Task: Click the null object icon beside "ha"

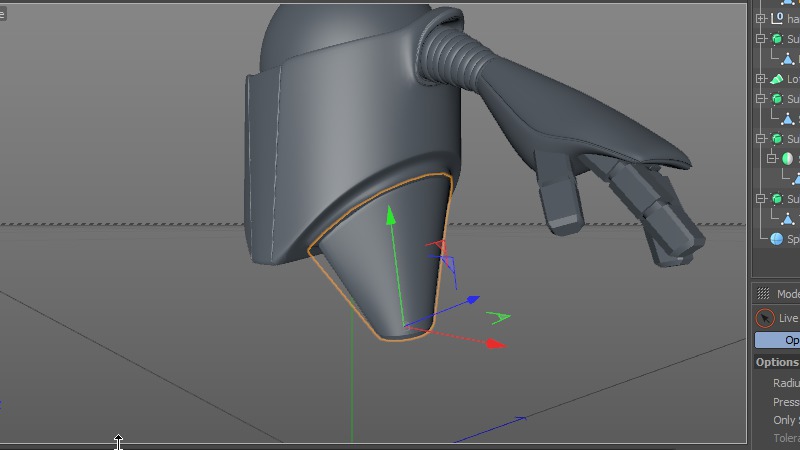Action: tap(777, 19)
